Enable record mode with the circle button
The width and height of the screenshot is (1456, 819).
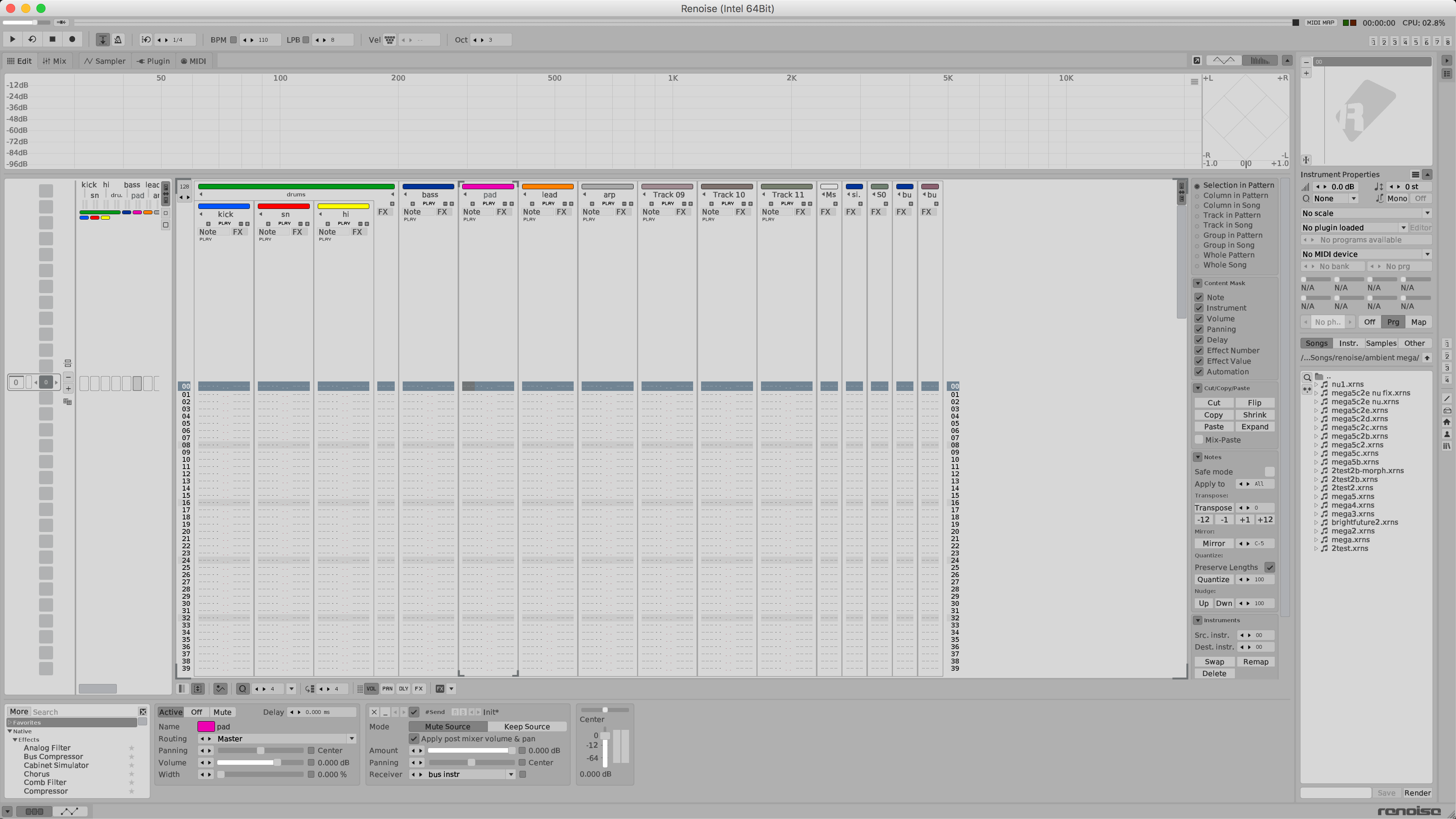(72, 39)
